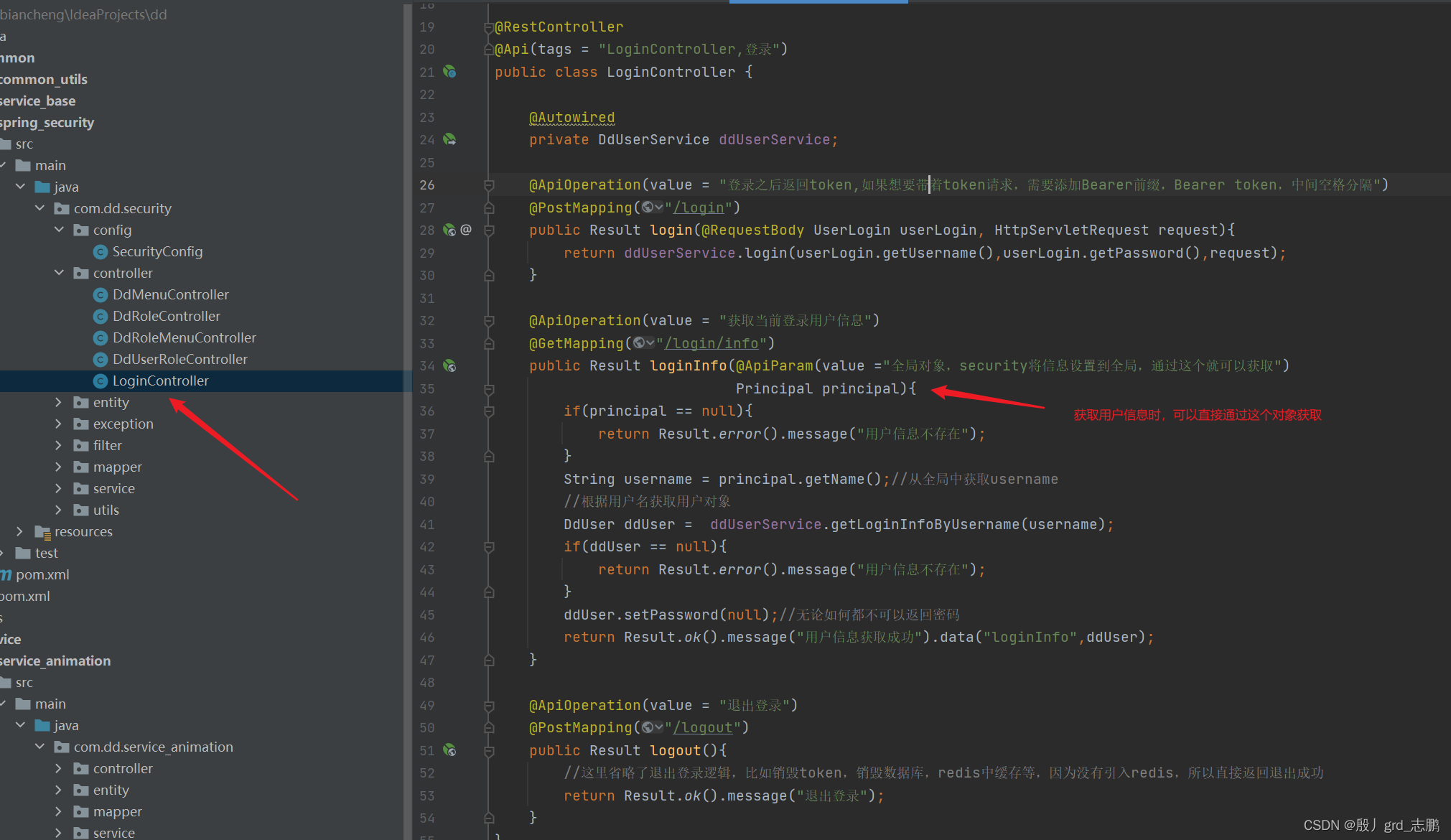The image size is (1451, 840).
Task: Expand the entity package below LoginController
Action: point(59,402)
